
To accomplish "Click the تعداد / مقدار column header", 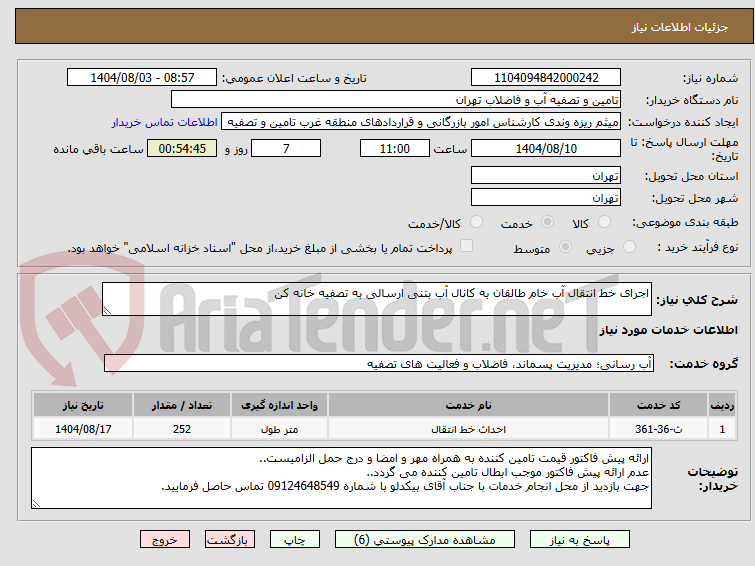I will pyautogui.click(x=182, y=405).
